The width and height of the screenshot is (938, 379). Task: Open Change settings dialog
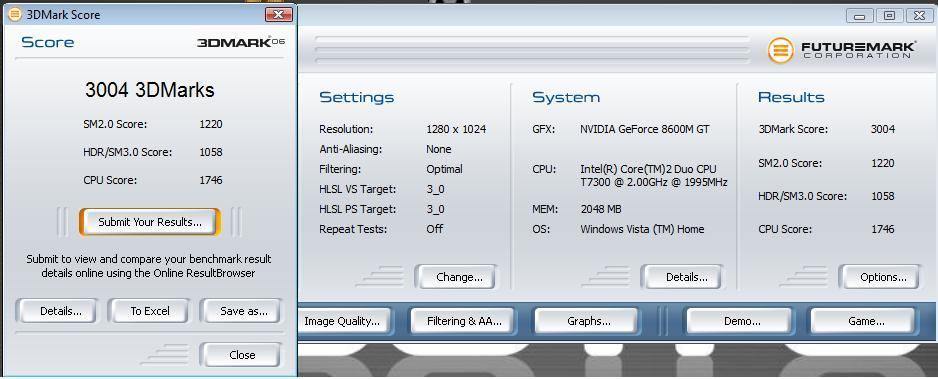click(459, 277)
